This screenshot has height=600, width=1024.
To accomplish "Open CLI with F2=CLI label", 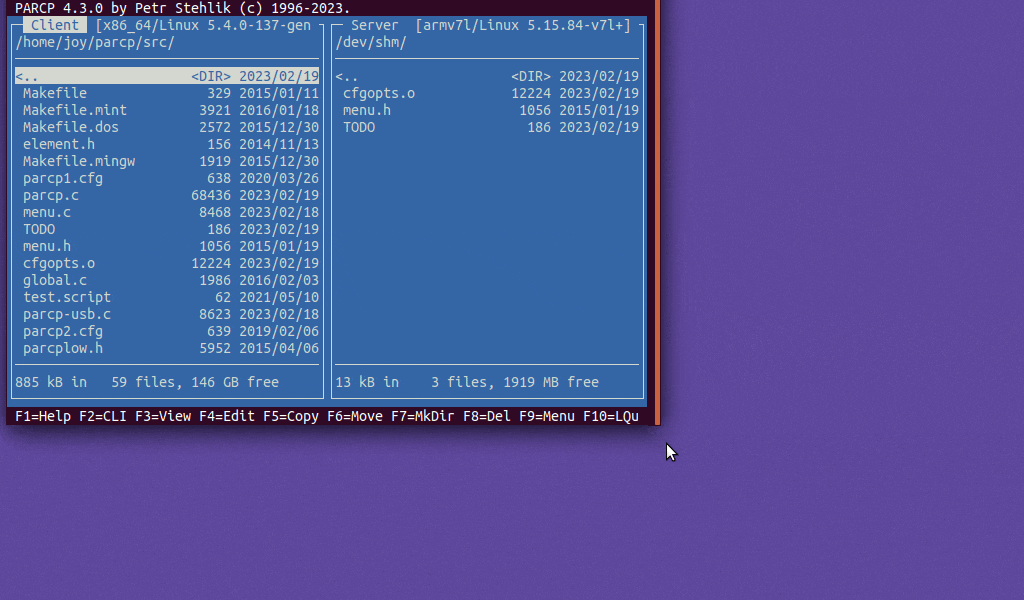I will pos(103,416).
